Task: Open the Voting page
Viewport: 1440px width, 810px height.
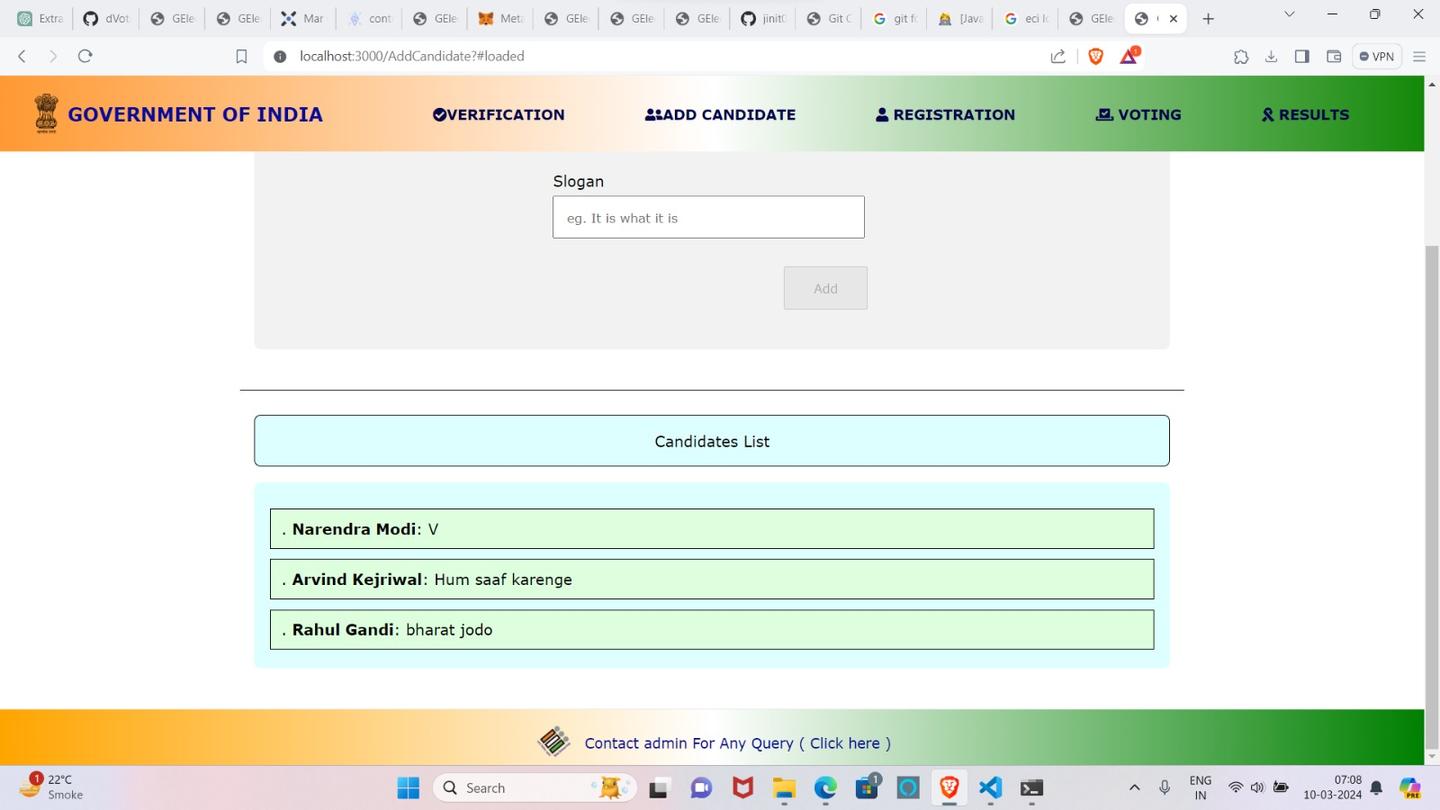Action: (x=1138, y=115)
